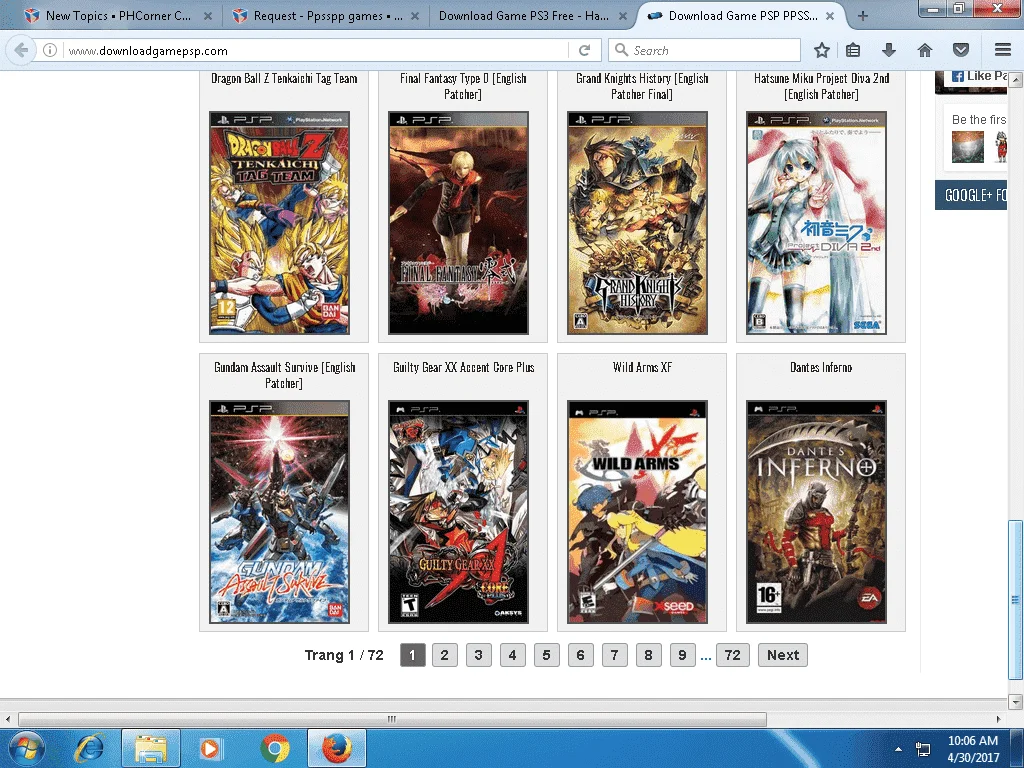Click the Firefox taskbar icon
The height and width of the screenshot is (768, 1024).
coord(336,748)
